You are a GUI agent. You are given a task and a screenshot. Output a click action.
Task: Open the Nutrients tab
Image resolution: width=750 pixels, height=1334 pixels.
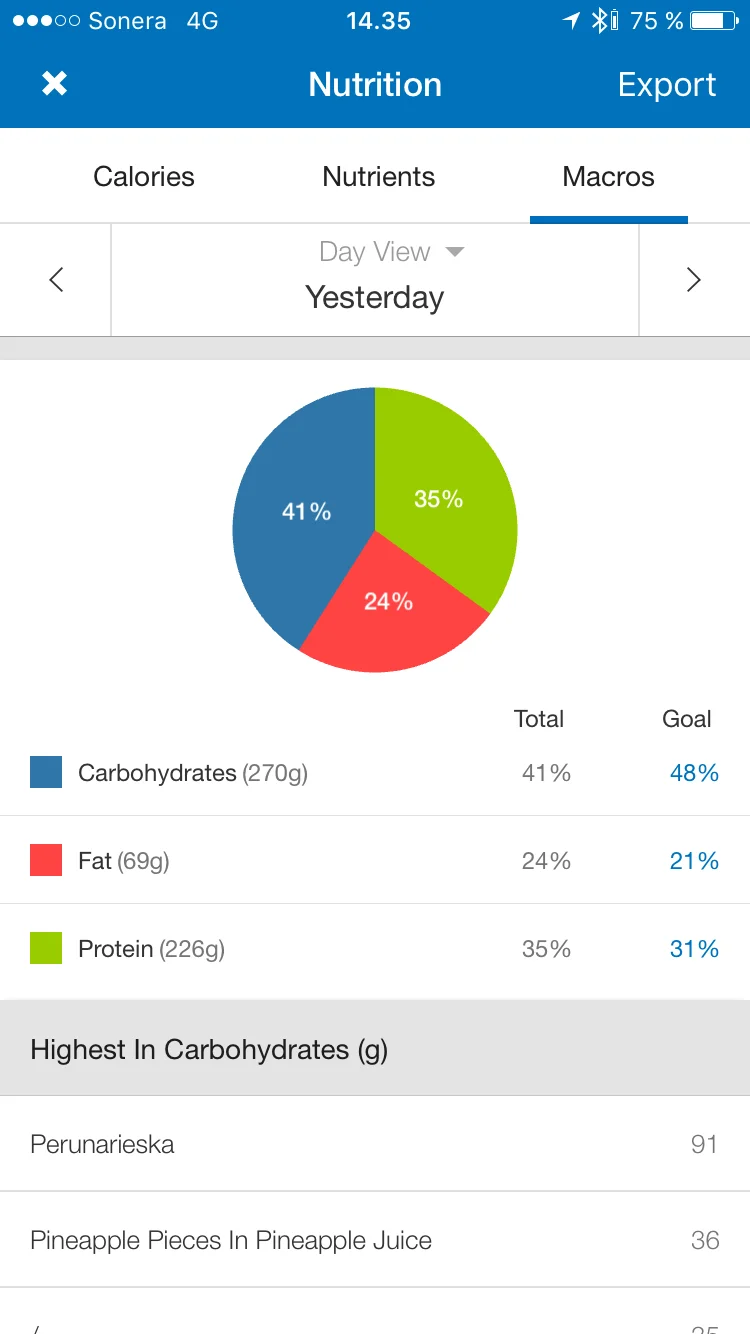pos(378,177)
